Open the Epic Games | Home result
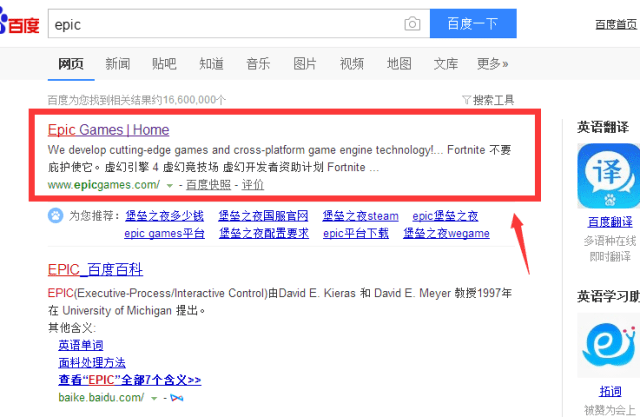This screenshot has width=640, height=417. pos(108,130)
